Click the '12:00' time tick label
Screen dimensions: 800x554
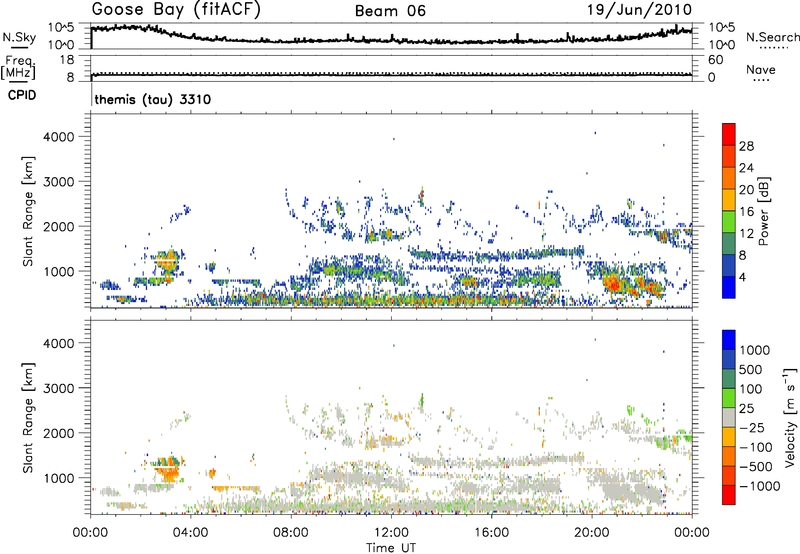(391, 533)
